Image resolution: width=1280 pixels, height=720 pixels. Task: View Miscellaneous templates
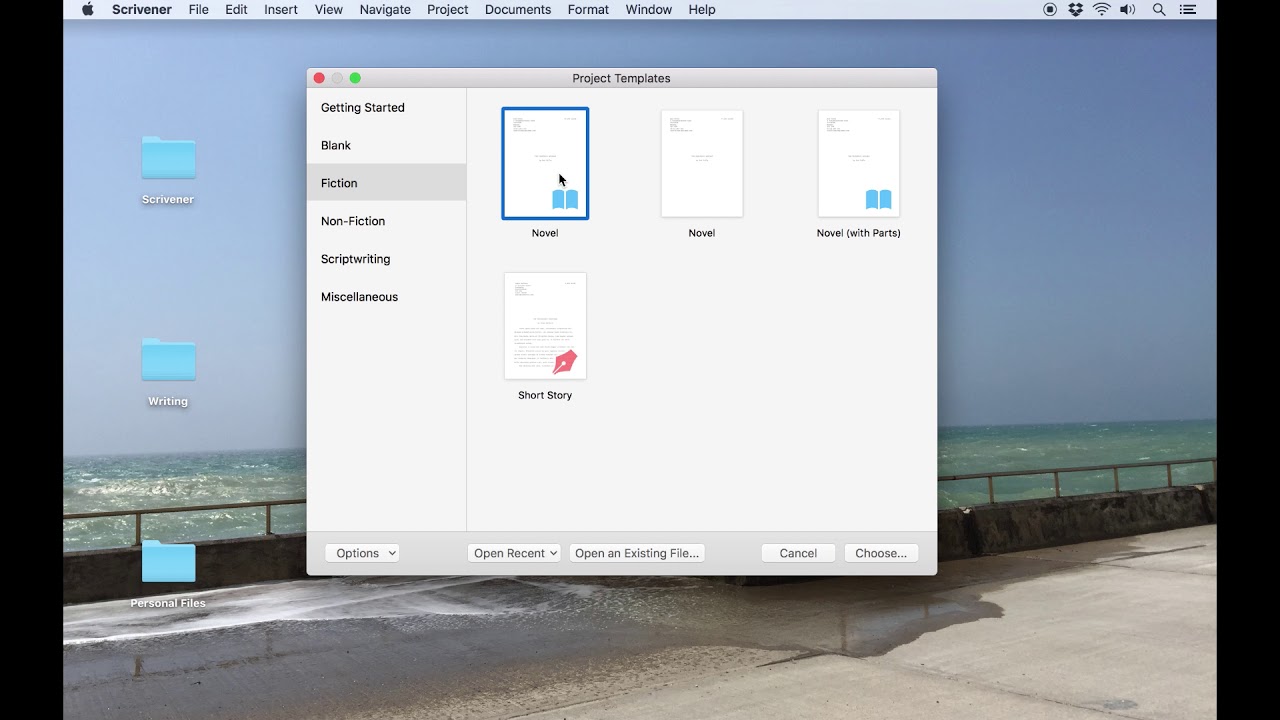[x=386, y=297]
